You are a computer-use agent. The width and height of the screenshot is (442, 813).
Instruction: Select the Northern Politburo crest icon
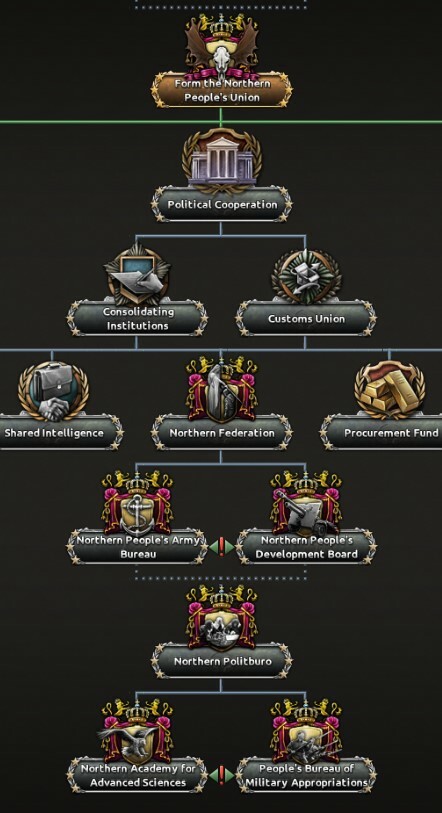[222, 617]
